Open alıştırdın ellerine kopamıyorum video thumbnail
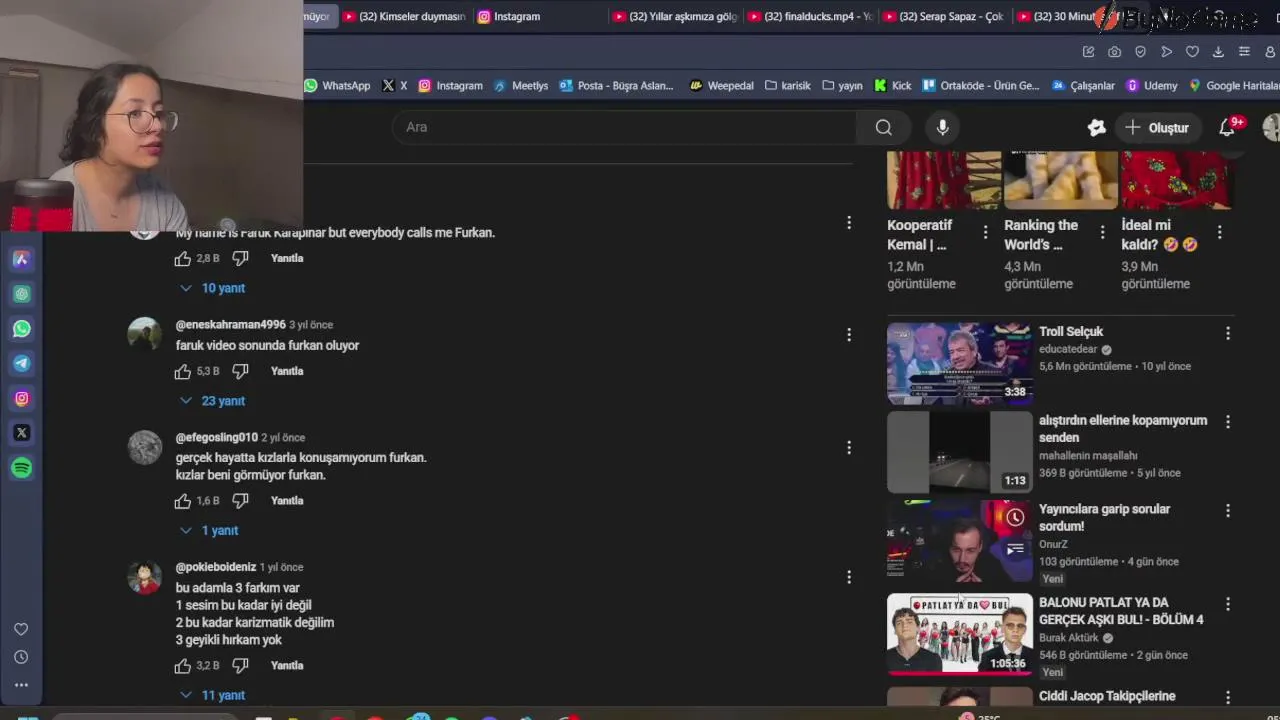This screenshot has width=1280, height=720. coord(960,452)
